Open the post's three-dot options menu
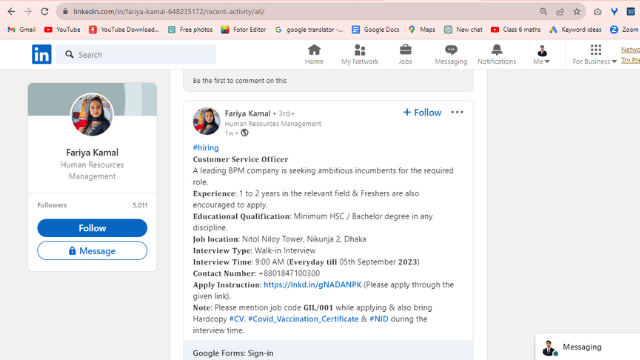640x360 pixels. coord(457,112)
